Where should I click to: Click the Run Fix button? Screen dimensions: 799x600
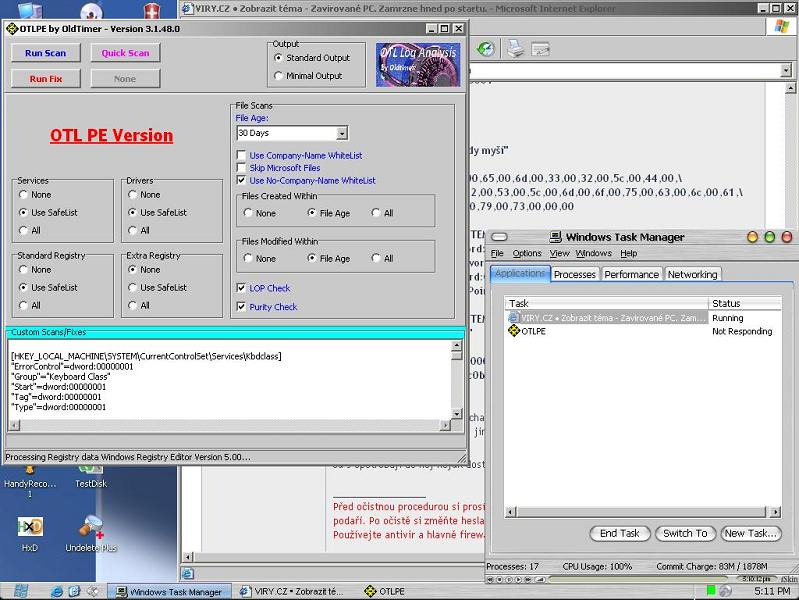(x=45, y=79)
